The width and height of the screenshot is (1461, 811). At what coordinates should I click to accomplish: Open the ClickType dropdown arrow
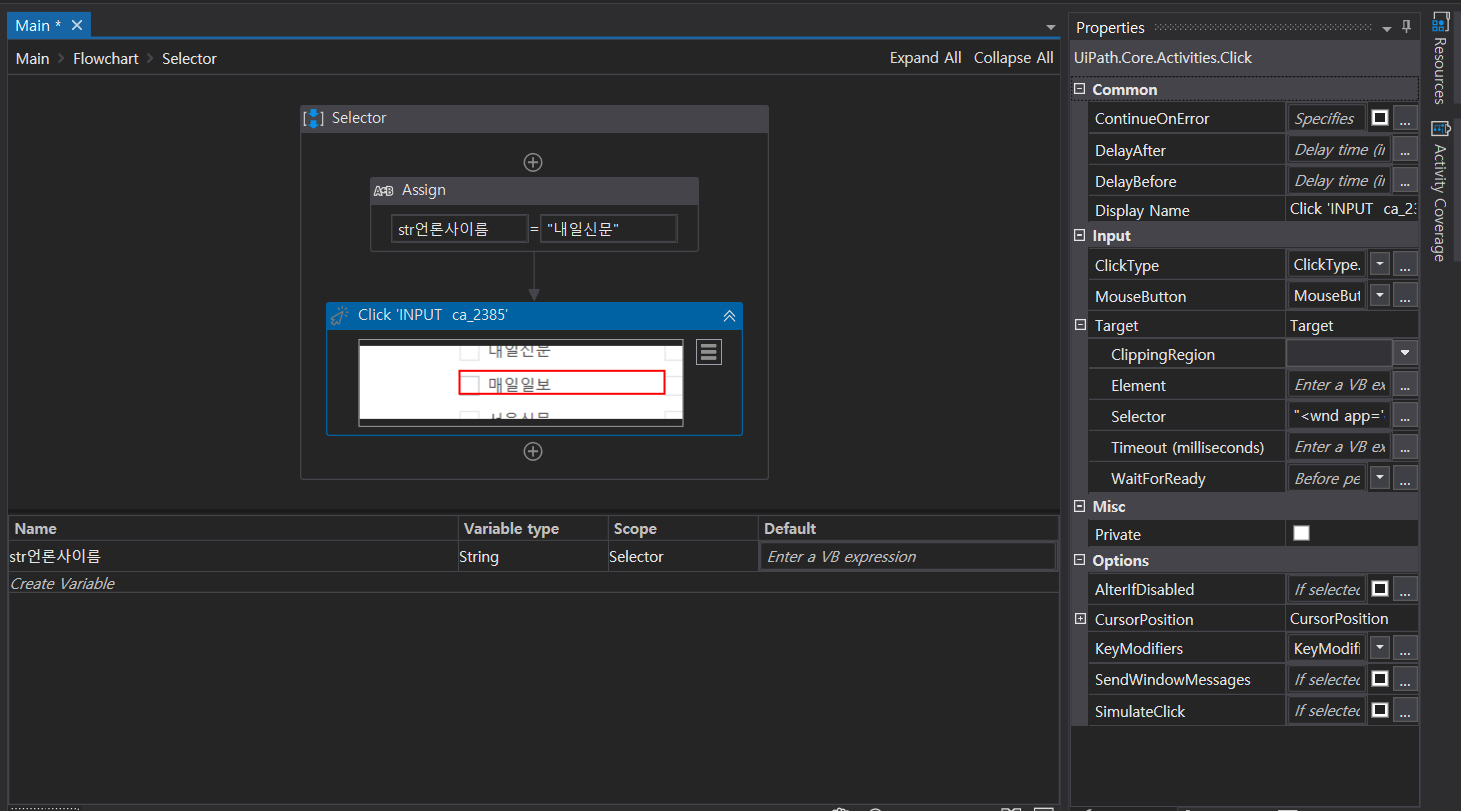(1380, 264)
